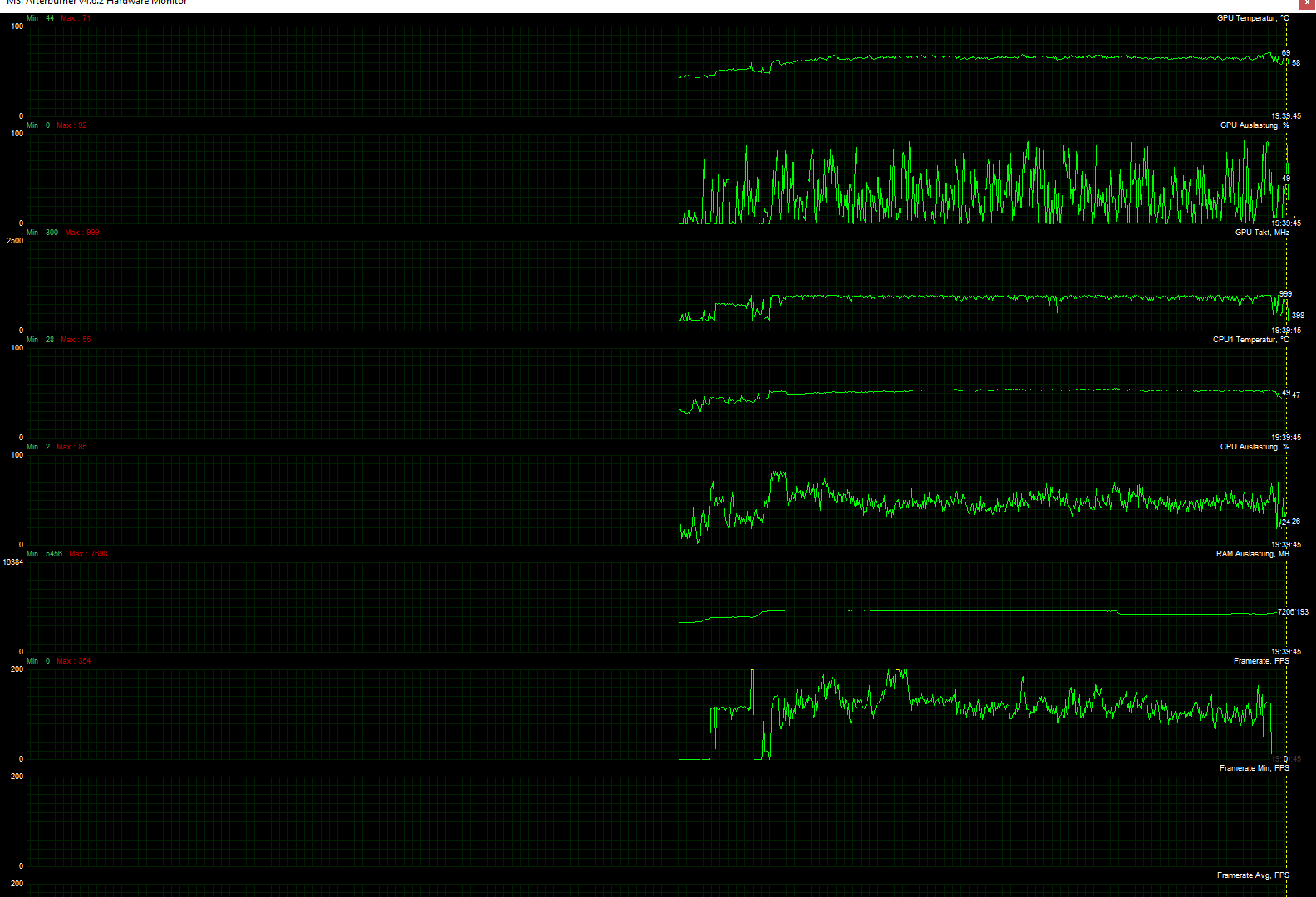Select the 'Framerate Min, FPS' graph label

coord(1254,768)
